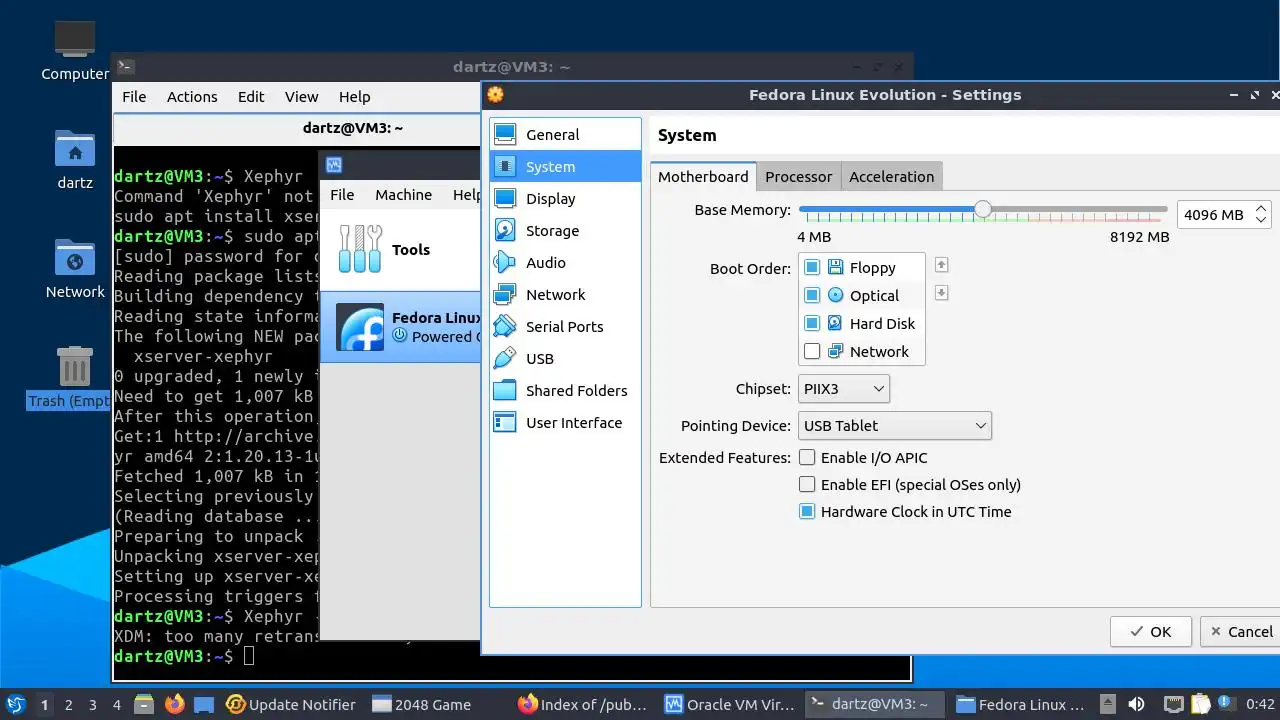Enable Network boot order checkbox
The width and height of the screenshot is (1280, 720).
812,351
